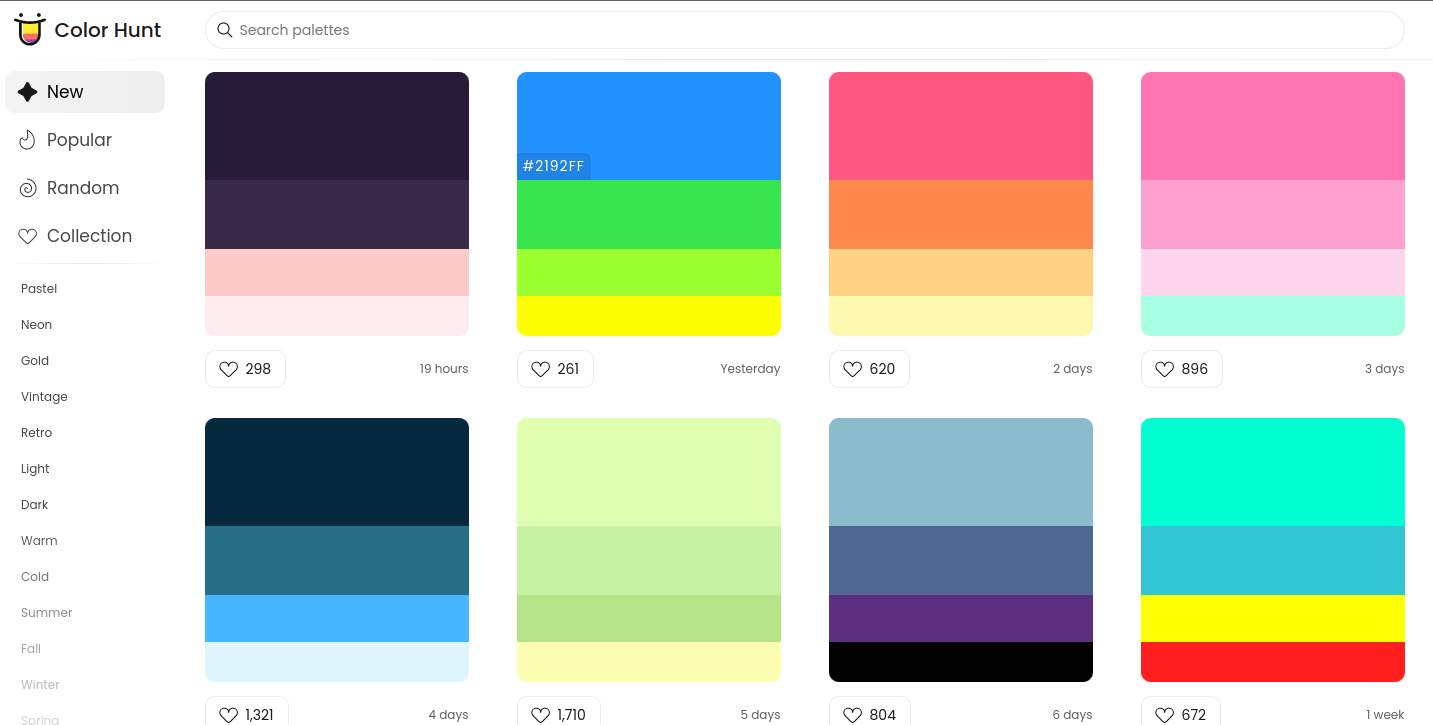This screenshot has width=1433, height=725.
Task: Select the star icon beside New
Action: (x=29, y=91)
